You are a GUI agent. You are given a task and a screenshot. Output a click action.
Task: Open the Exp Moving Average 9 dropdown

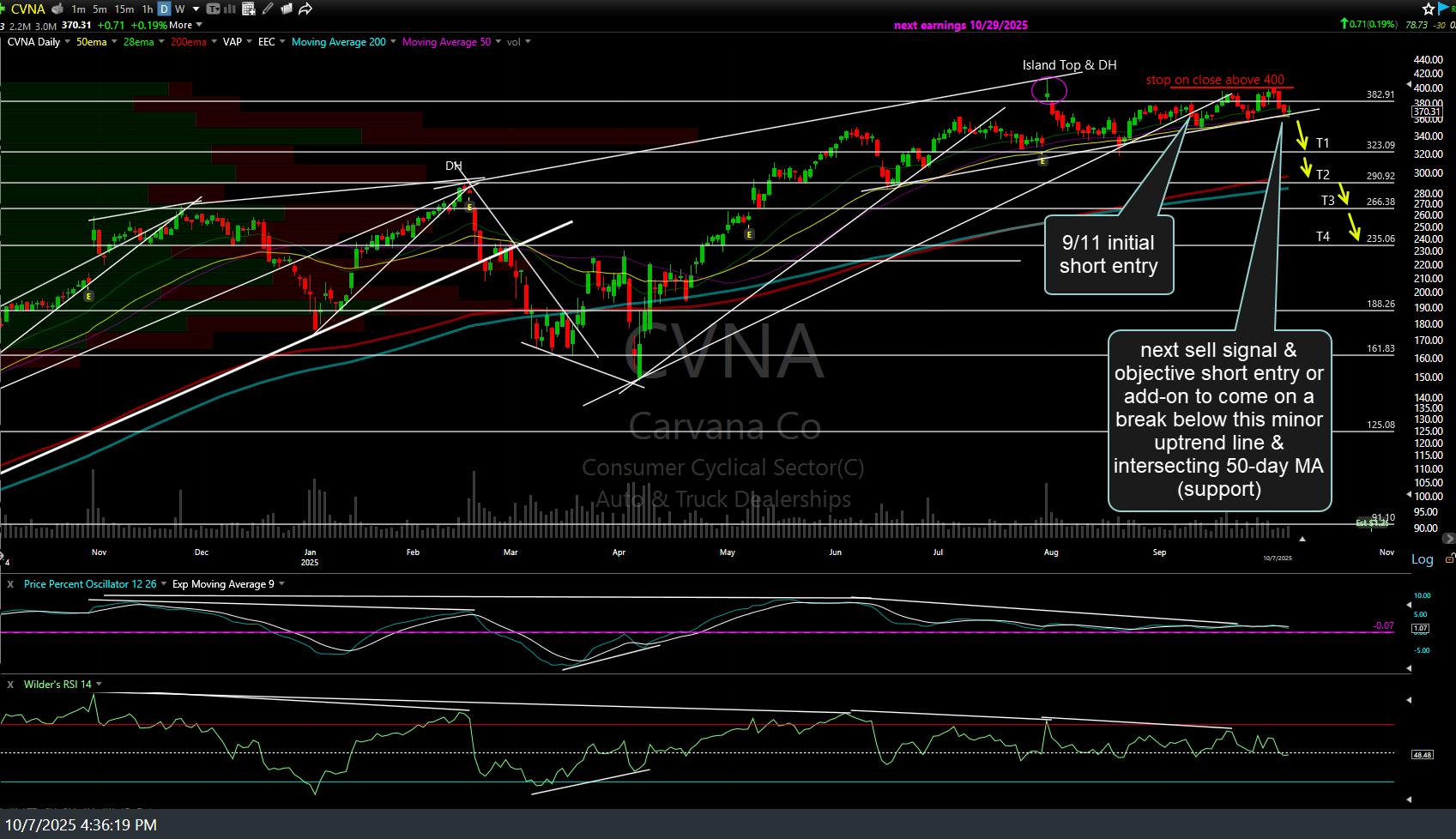[281, 584]
